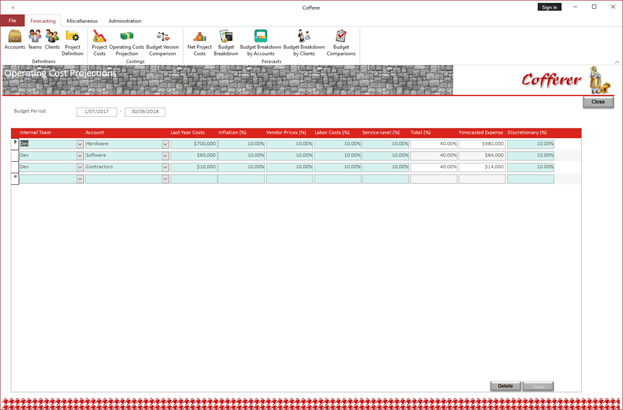Click the Undo button beside Delete
The width and height of the screenshot is (623, 410).
tap(538, 386)
